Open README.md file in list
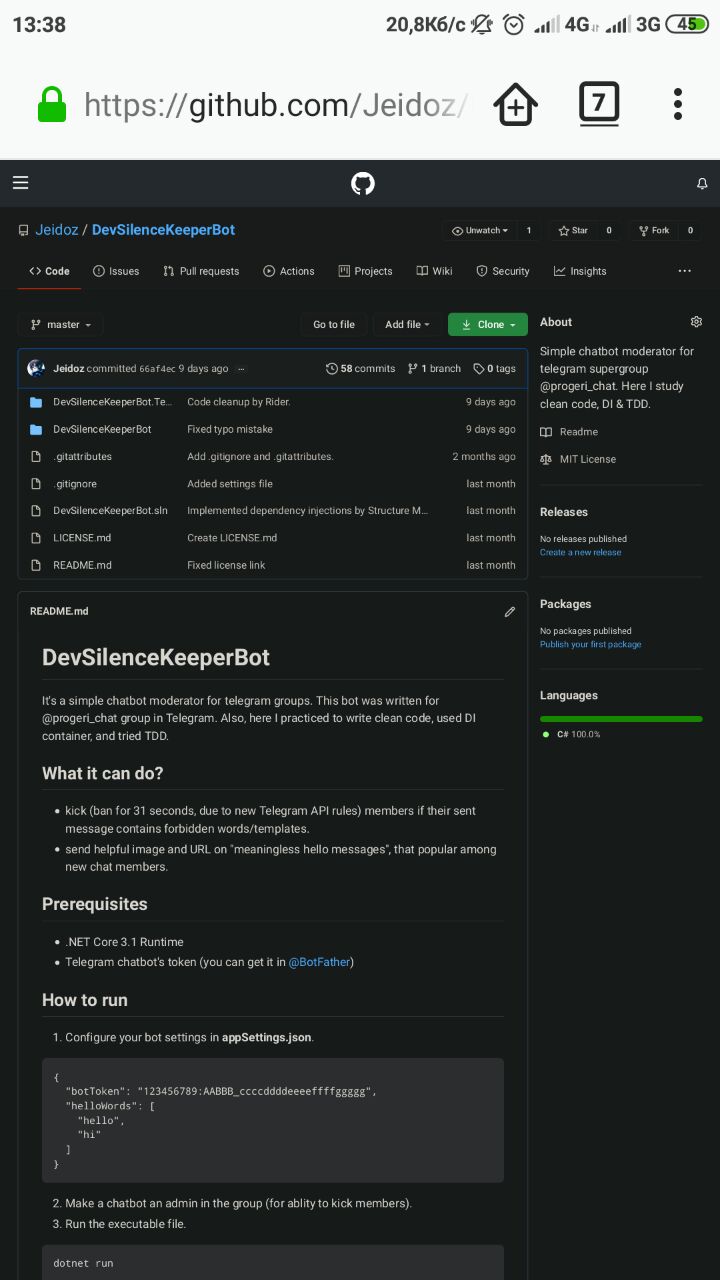720x1280 pixels. tap(82, 565)
